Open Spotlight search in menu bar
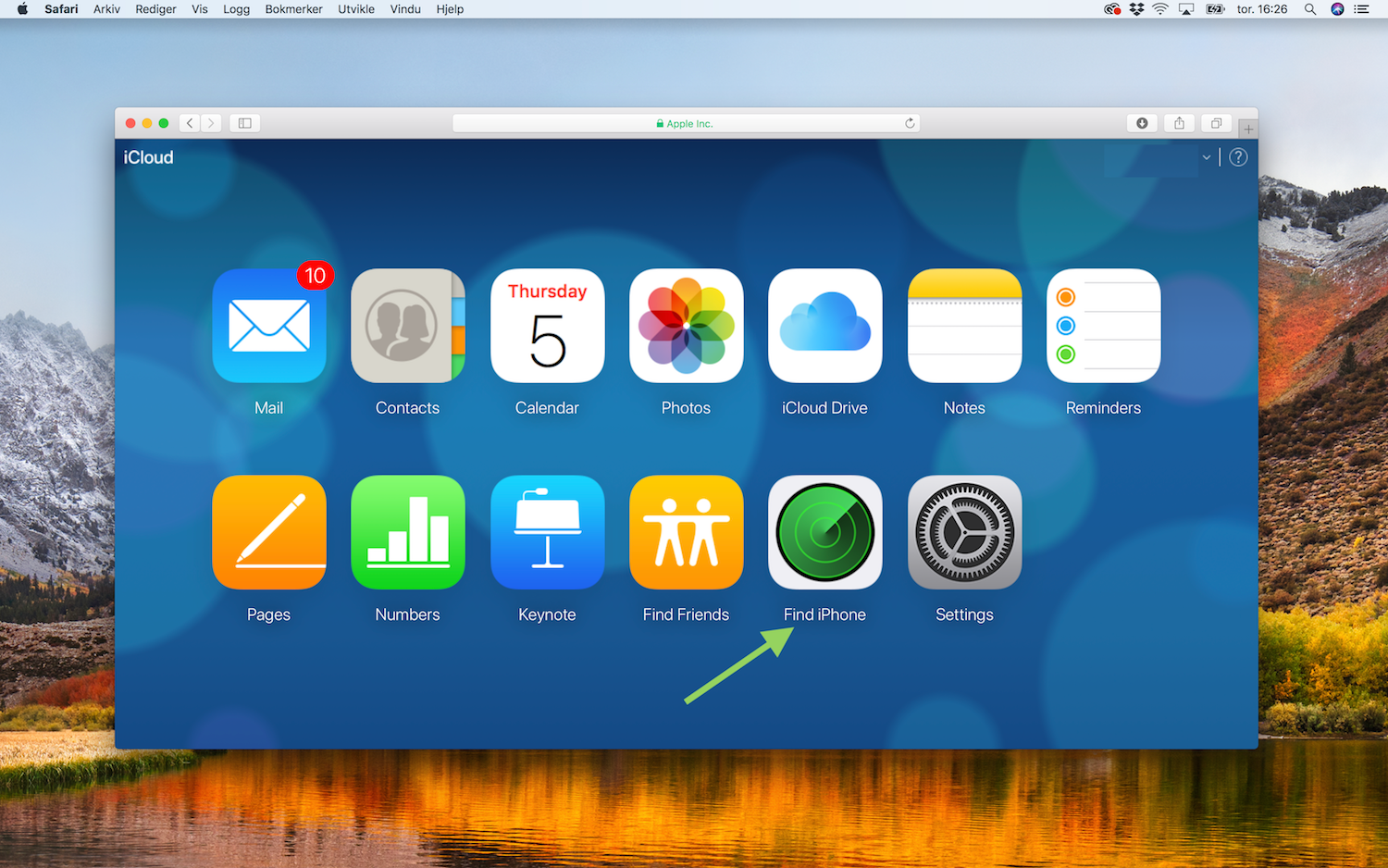Viewport: 1388px width, 868px height. pos(1310,9)
